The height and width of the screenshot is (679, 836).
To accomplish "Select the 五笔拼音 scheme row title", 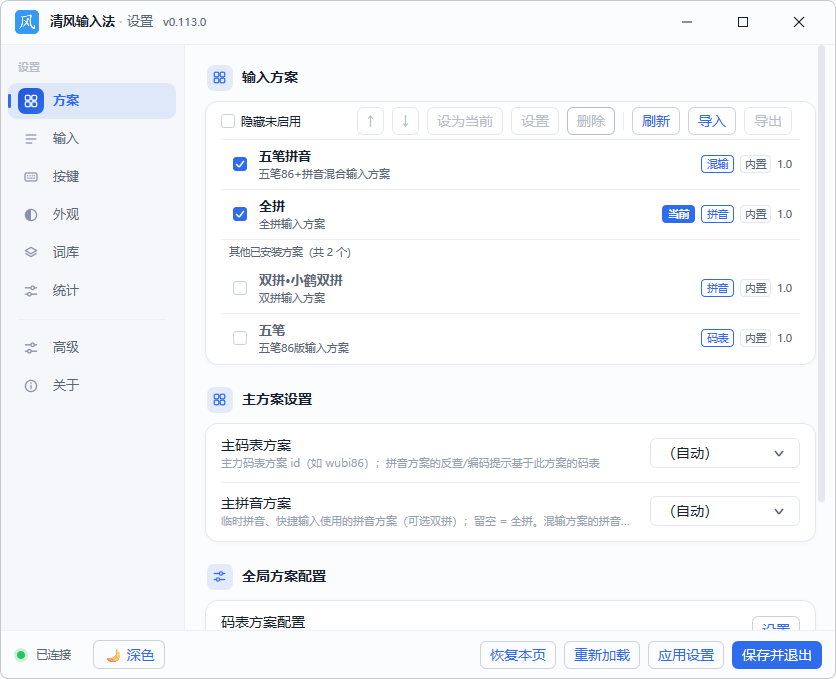I will 285,157.
